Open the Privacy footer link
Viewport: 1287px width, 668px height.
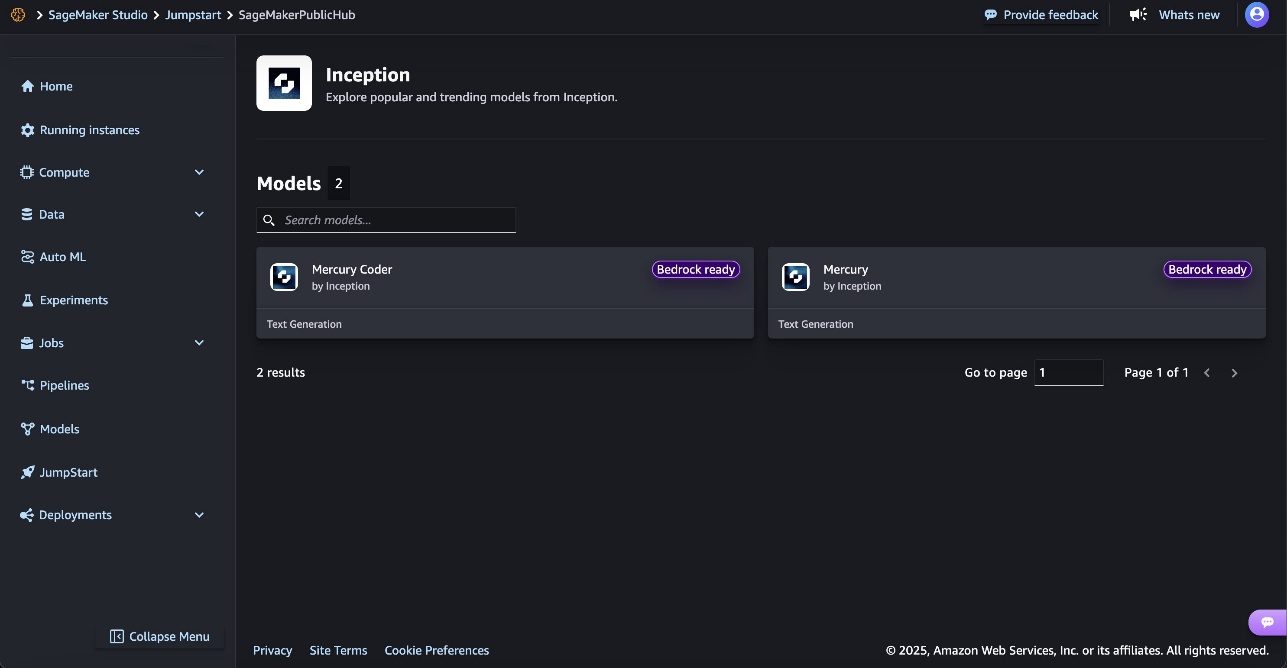point(272,650)
